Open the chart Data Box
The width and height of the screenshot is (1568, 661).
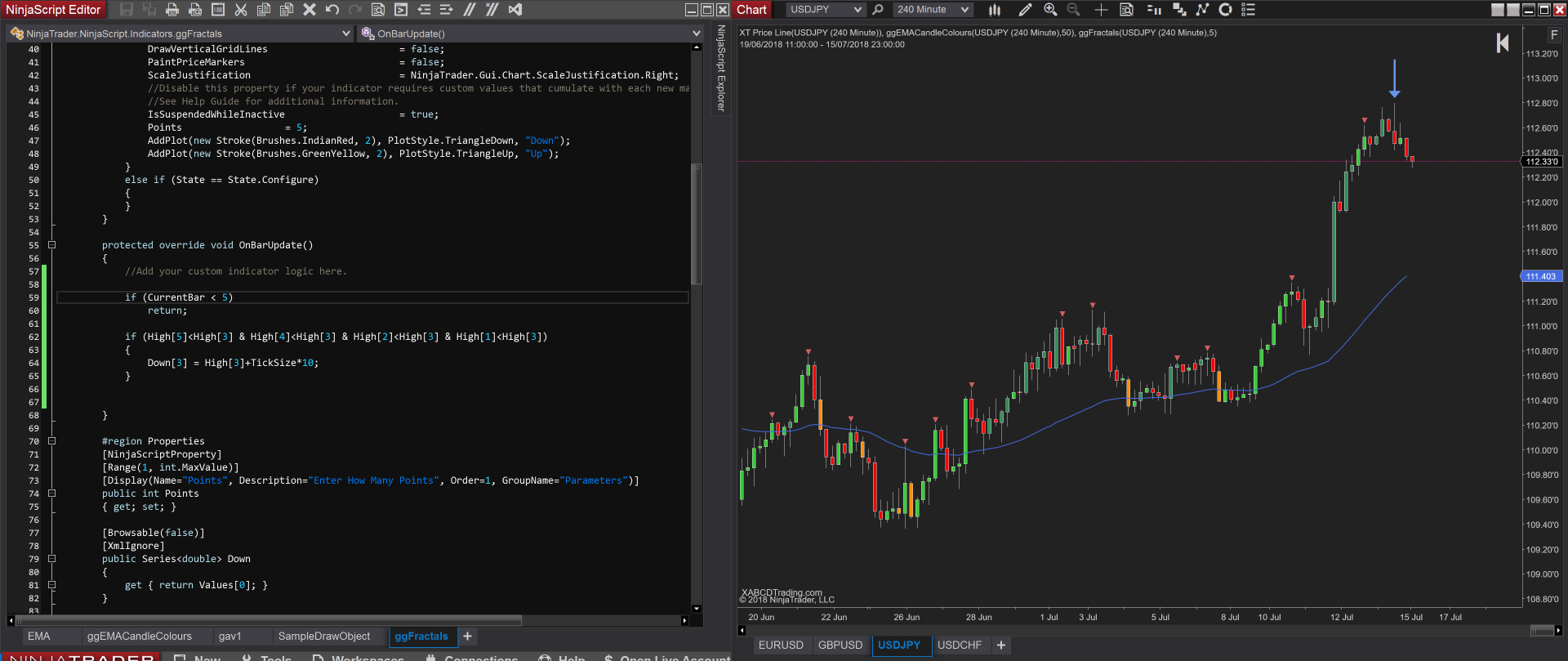coord(1126,10)
